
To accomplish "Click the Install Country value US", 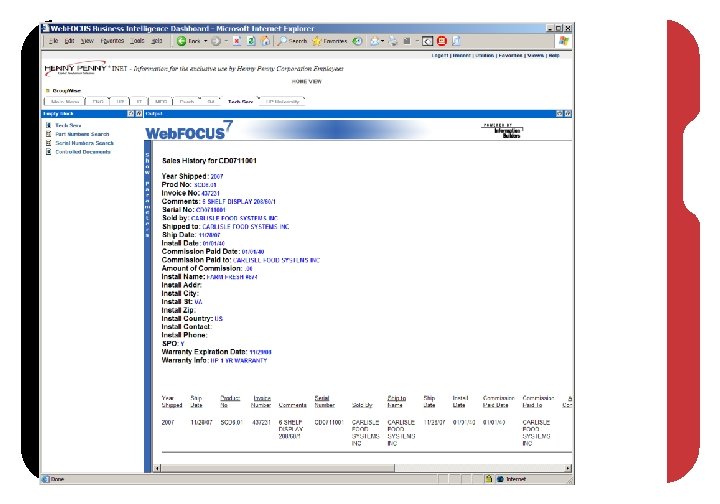I will [x=219, y=319].
